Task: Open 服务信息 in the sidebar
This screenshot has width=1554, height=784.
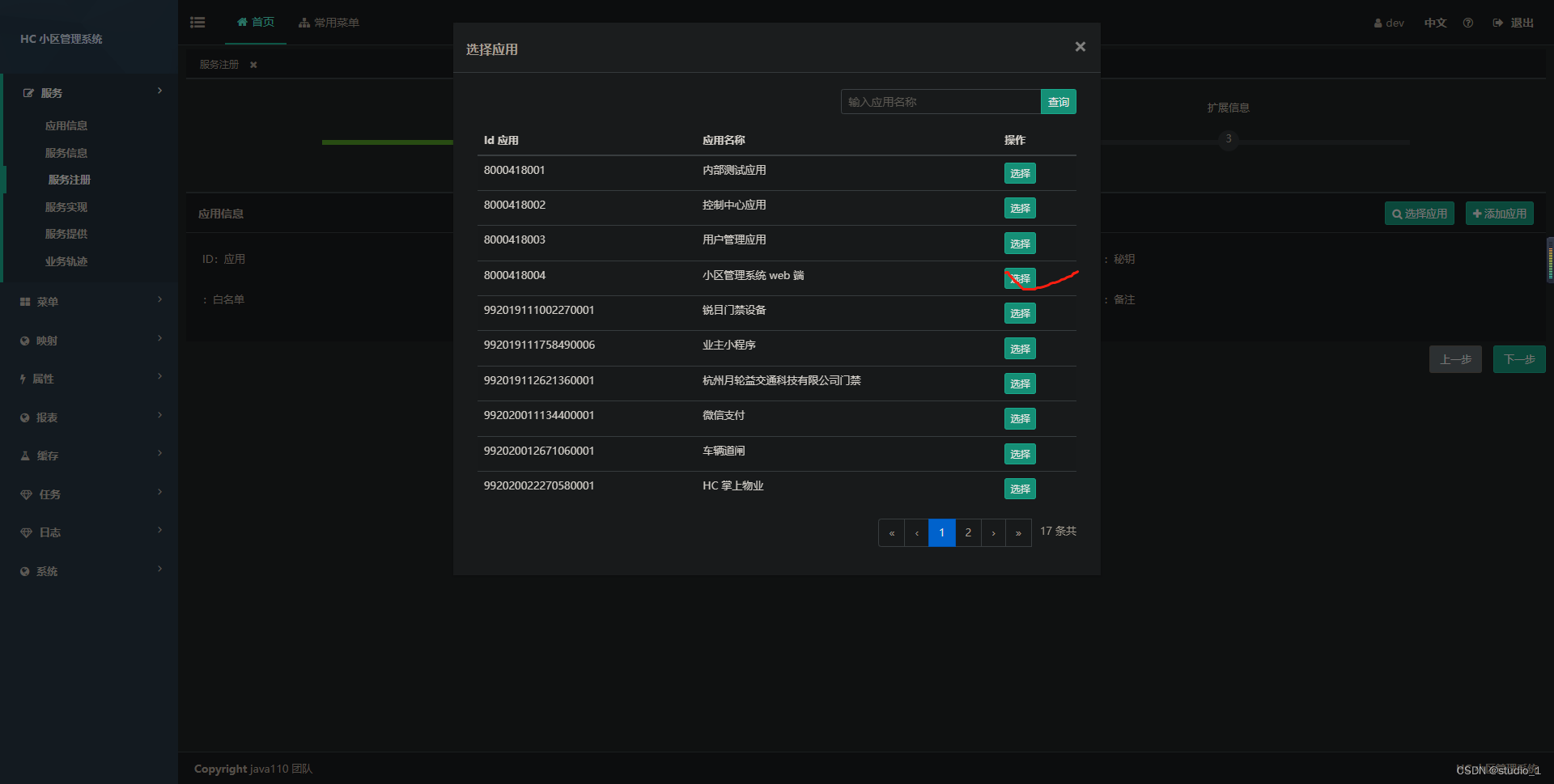Action: (66, 153)
